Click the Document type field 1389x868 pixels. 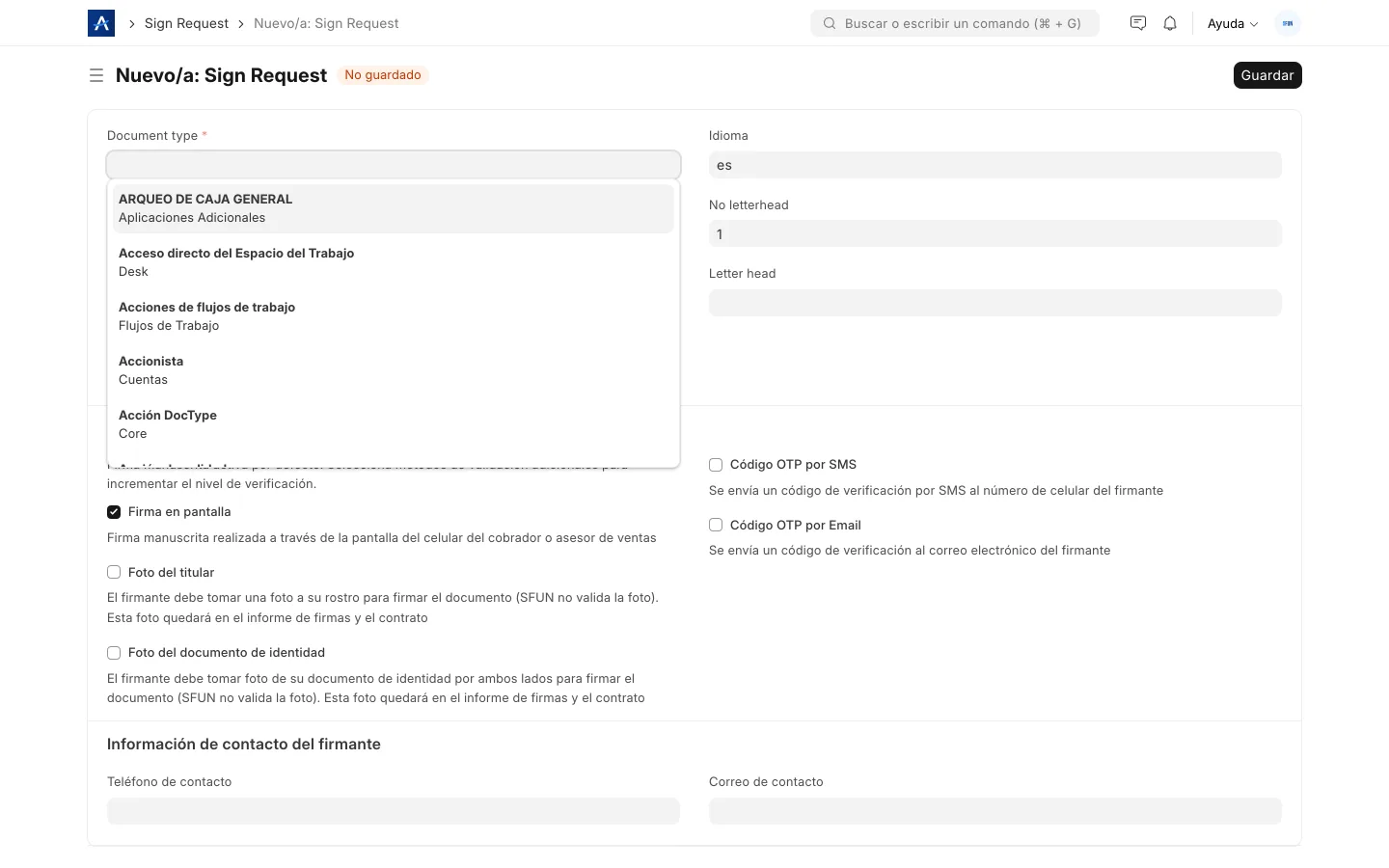point(394,165)
